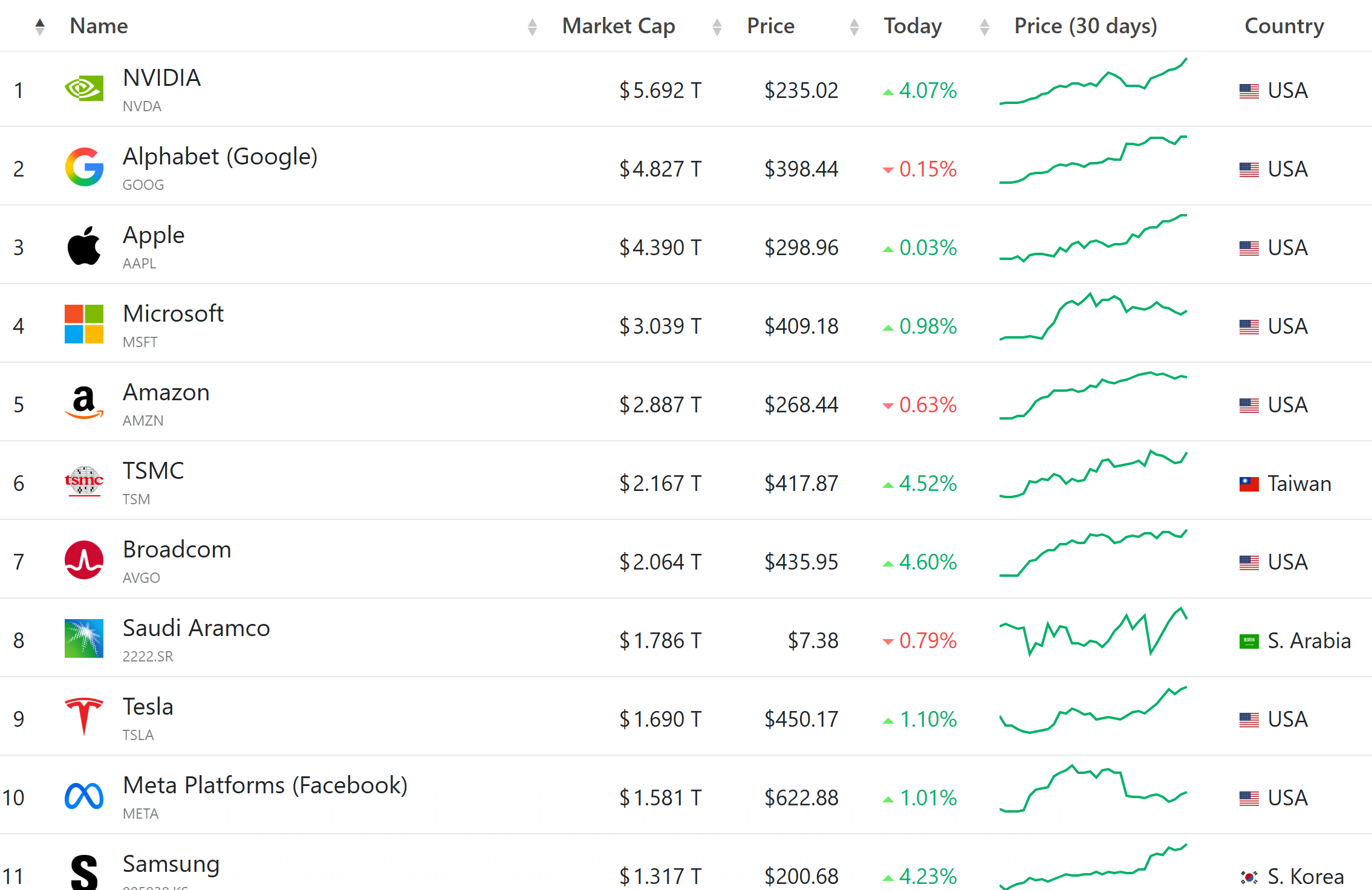Screen dimensions: 1372x890
Task: Click the Price (30 days) column header
Action: pos(1086,26)
